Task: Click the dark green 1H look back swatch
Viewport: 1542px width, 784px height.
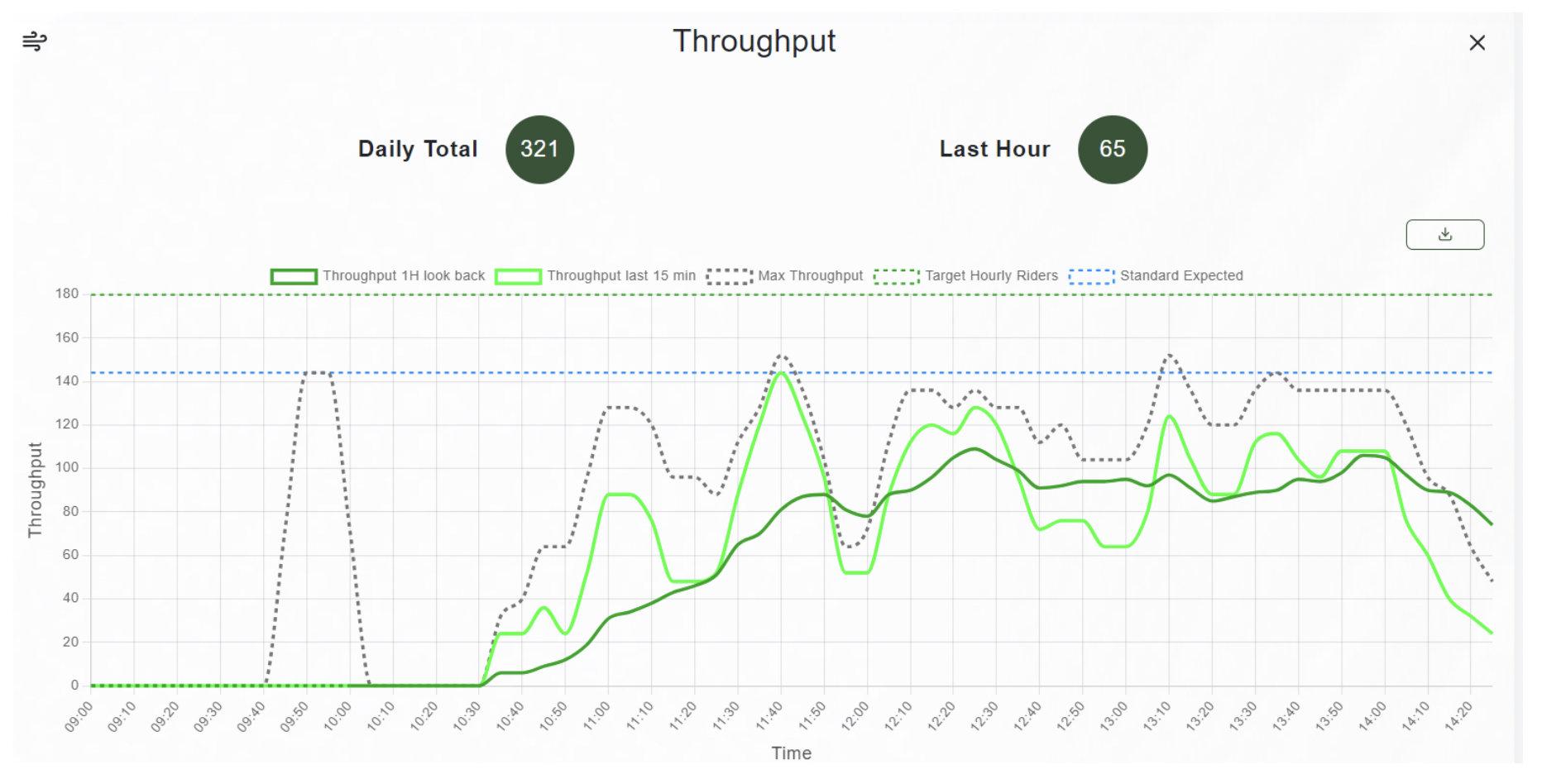Action: pos(294,276)
